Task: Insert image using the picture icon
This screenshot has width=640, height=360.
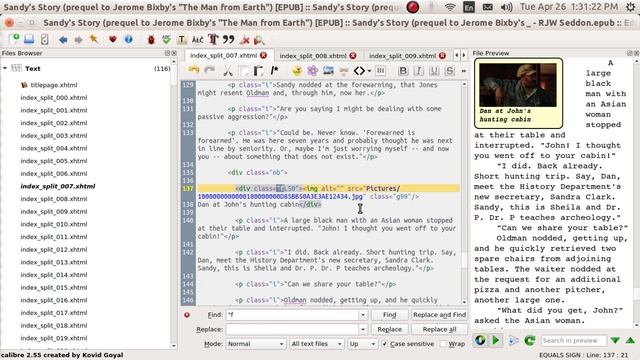Action: click(328, 71)
